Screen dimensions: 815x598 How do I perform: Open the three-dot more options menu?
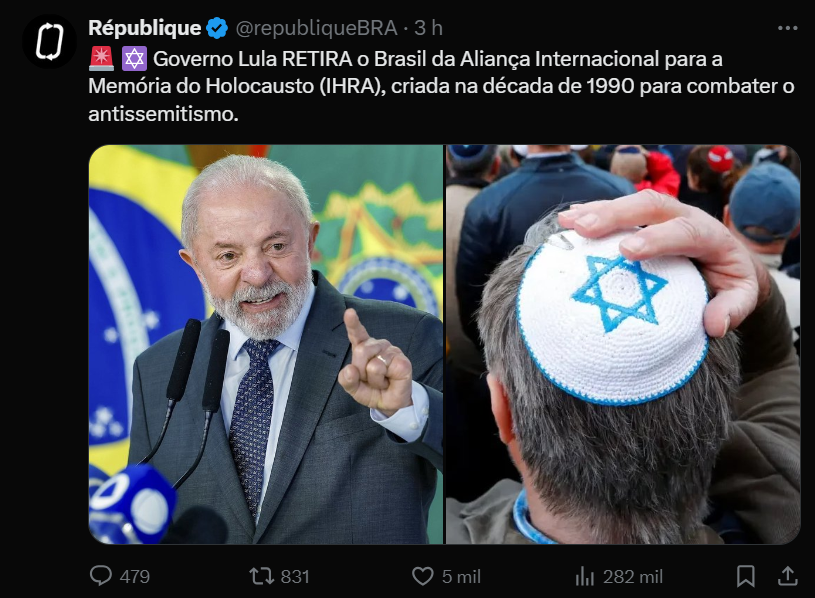click(x=787, y=28)
